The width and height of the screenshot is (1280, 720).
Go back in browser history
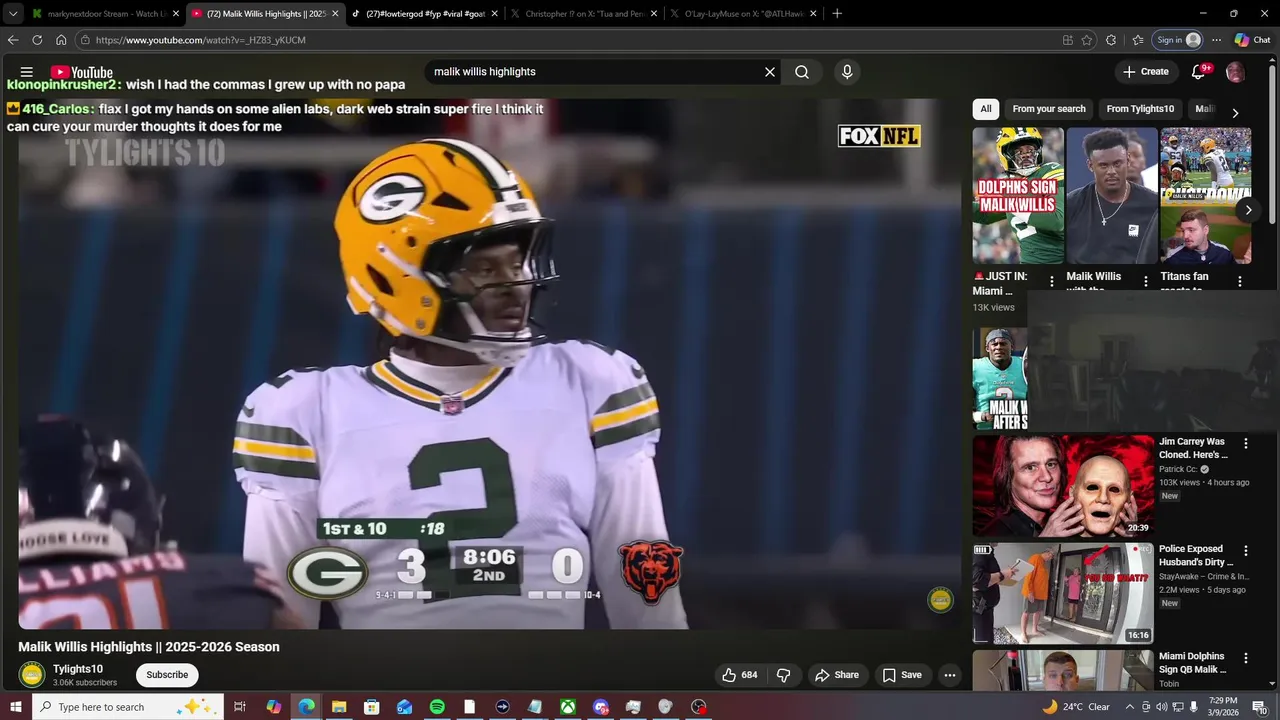[x=13, y=40]
